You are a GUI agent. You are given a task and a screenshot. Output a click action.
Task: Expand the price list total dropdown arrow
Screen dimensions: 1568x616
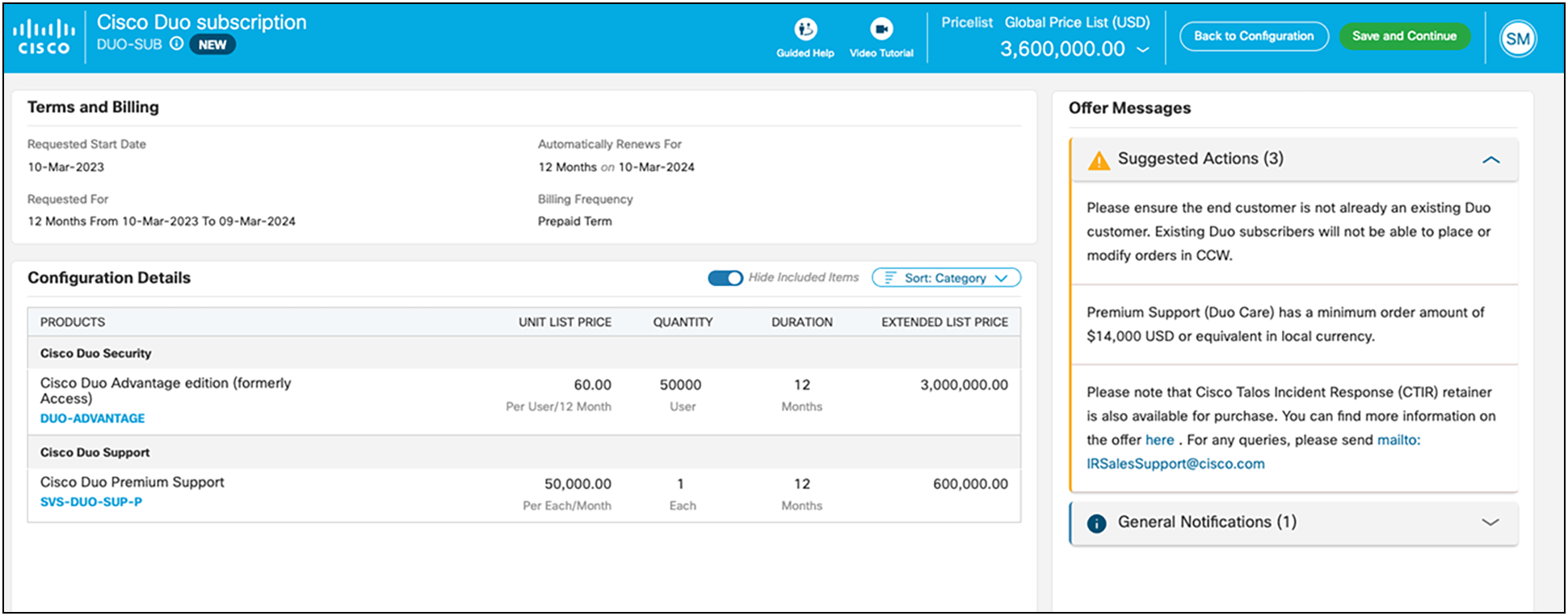[x=1143, y=49]
